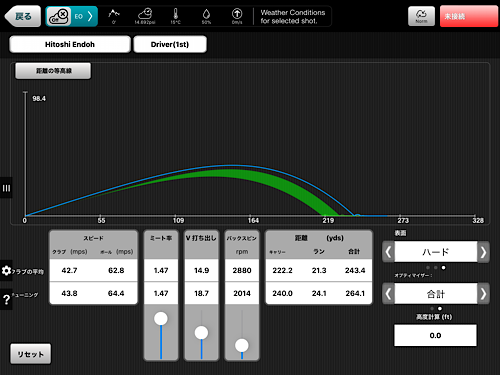Select the air pressure cloud icon
Image resolution: width=500 pixels, height=375 pixels.
coord(145,14)
